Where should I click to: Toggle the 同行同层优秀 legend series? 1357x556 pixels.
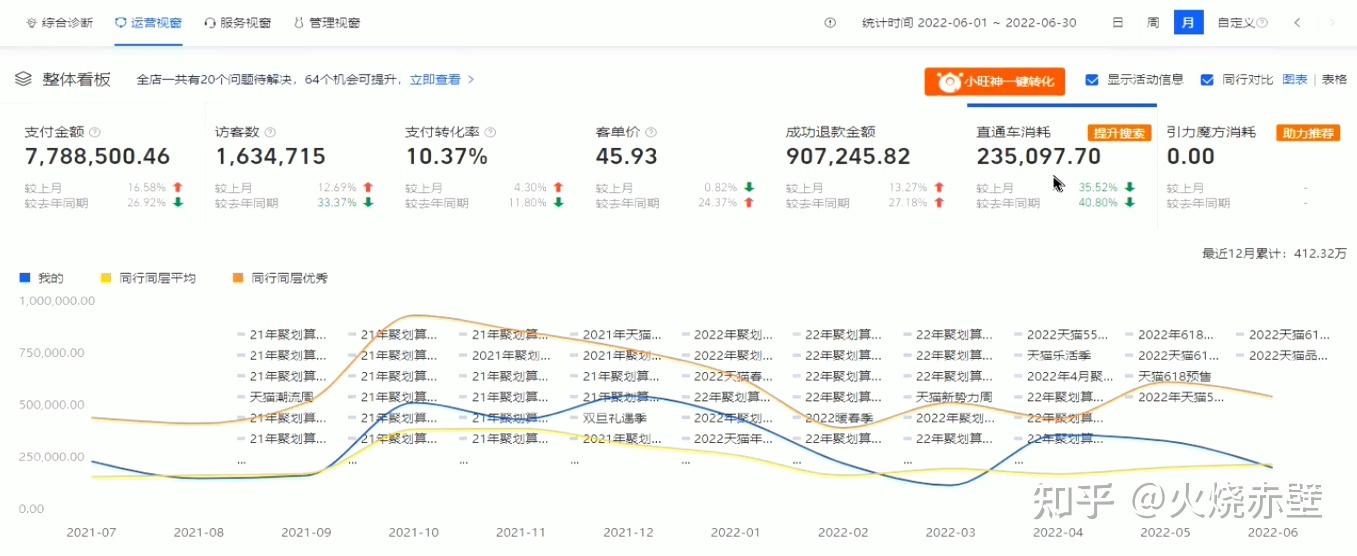pyautogui.click(x=280, y=278)
